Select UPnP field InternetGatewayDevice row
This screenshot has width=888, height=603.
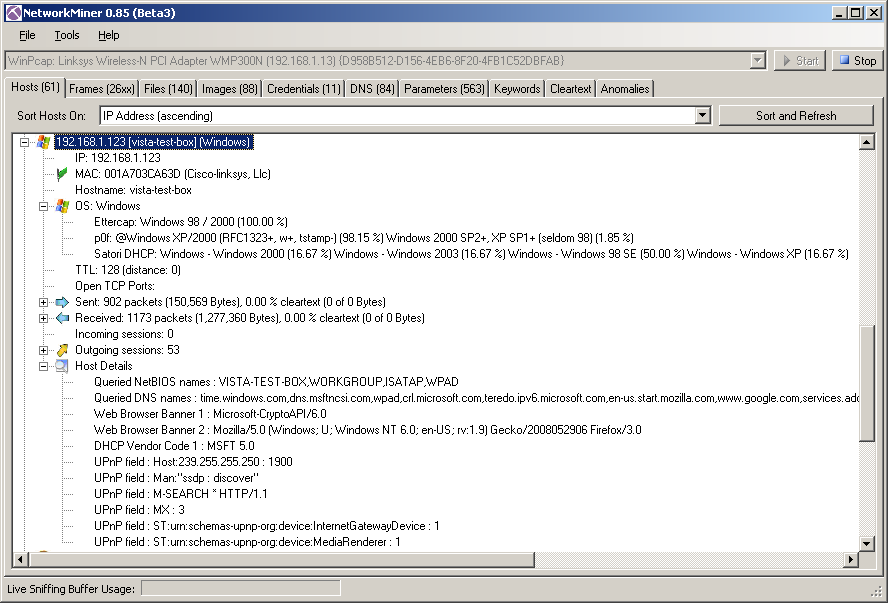pos(267,526)
